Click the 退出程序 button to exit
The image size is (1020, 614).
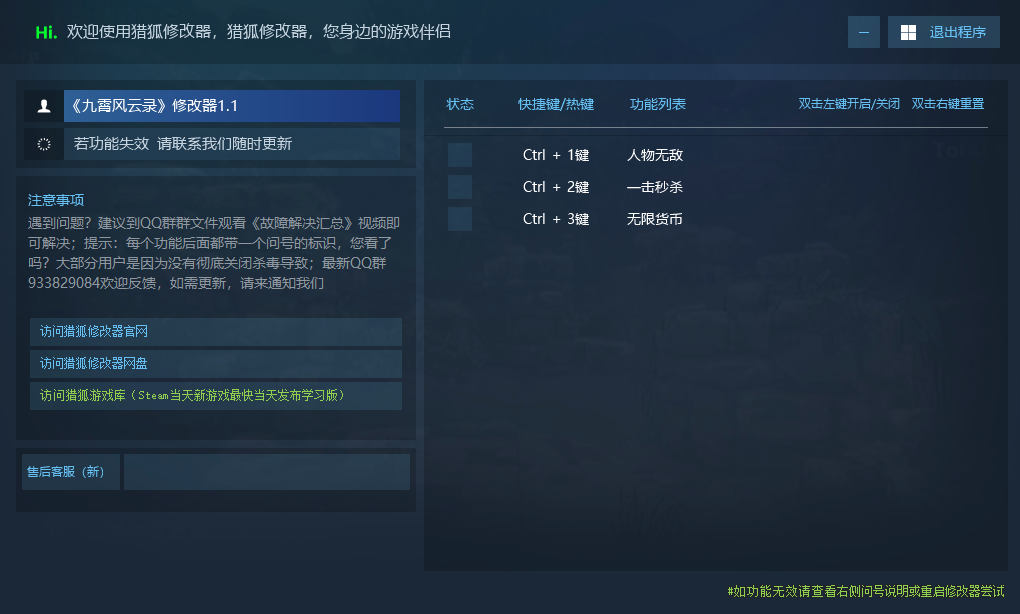[x=944, y=32]
